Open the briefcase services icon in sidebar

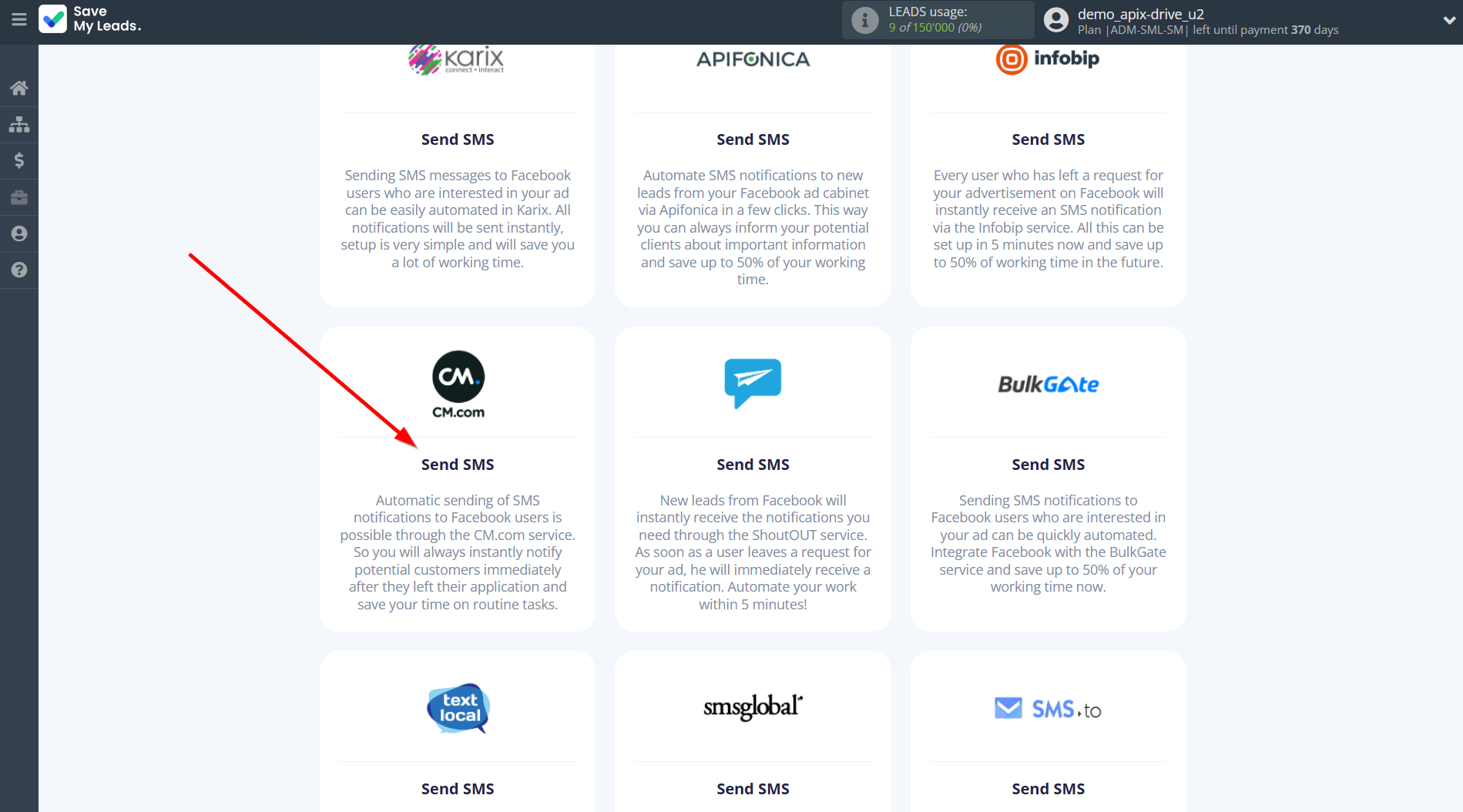[18, 197]
